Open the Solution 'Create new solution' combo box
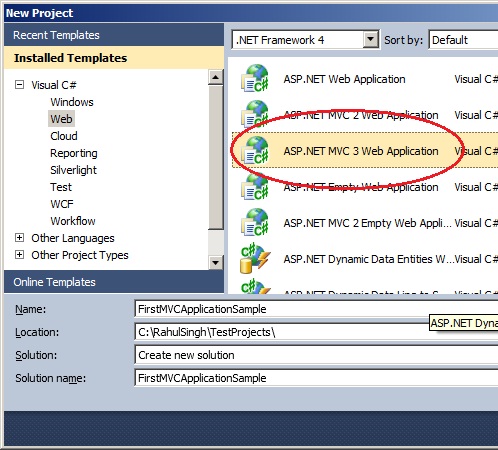 pyautogui.click(x=316, y=355)
